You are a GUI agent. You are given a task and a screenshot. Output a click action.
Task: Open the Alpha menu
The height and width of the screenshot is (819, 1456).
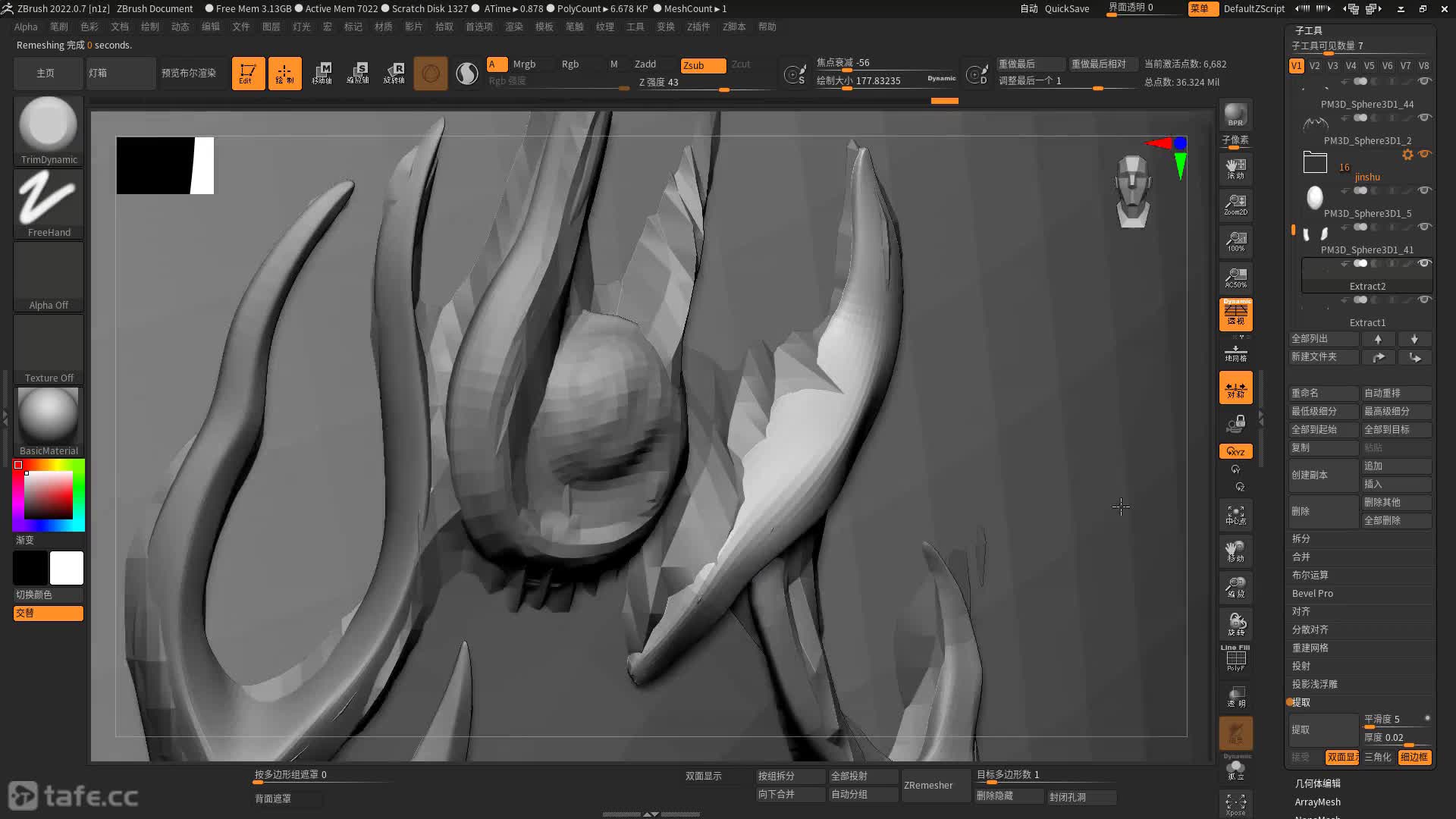(x=26, y=27)
